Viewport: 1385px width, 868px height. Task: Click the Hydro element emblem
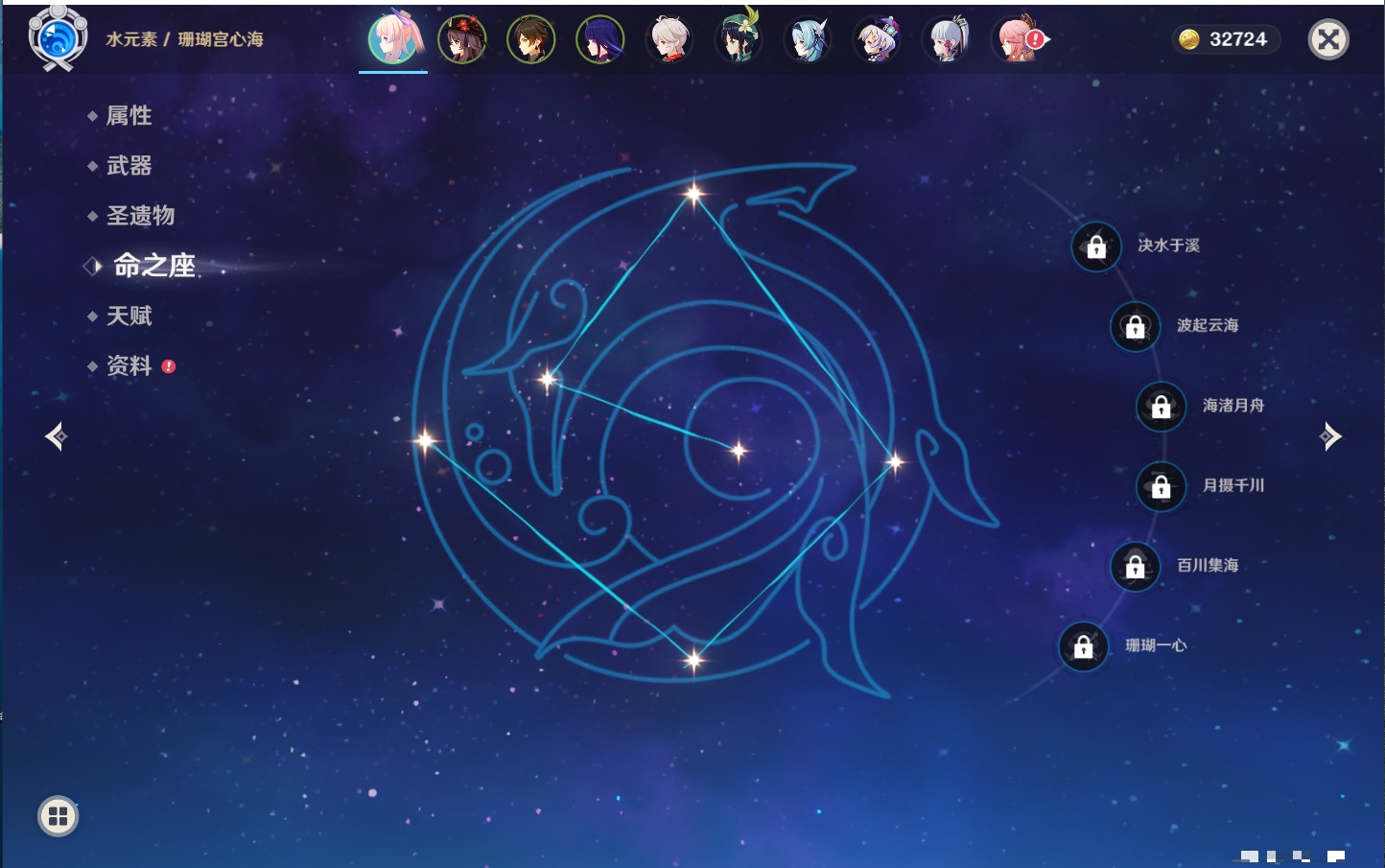pos(58,38)
